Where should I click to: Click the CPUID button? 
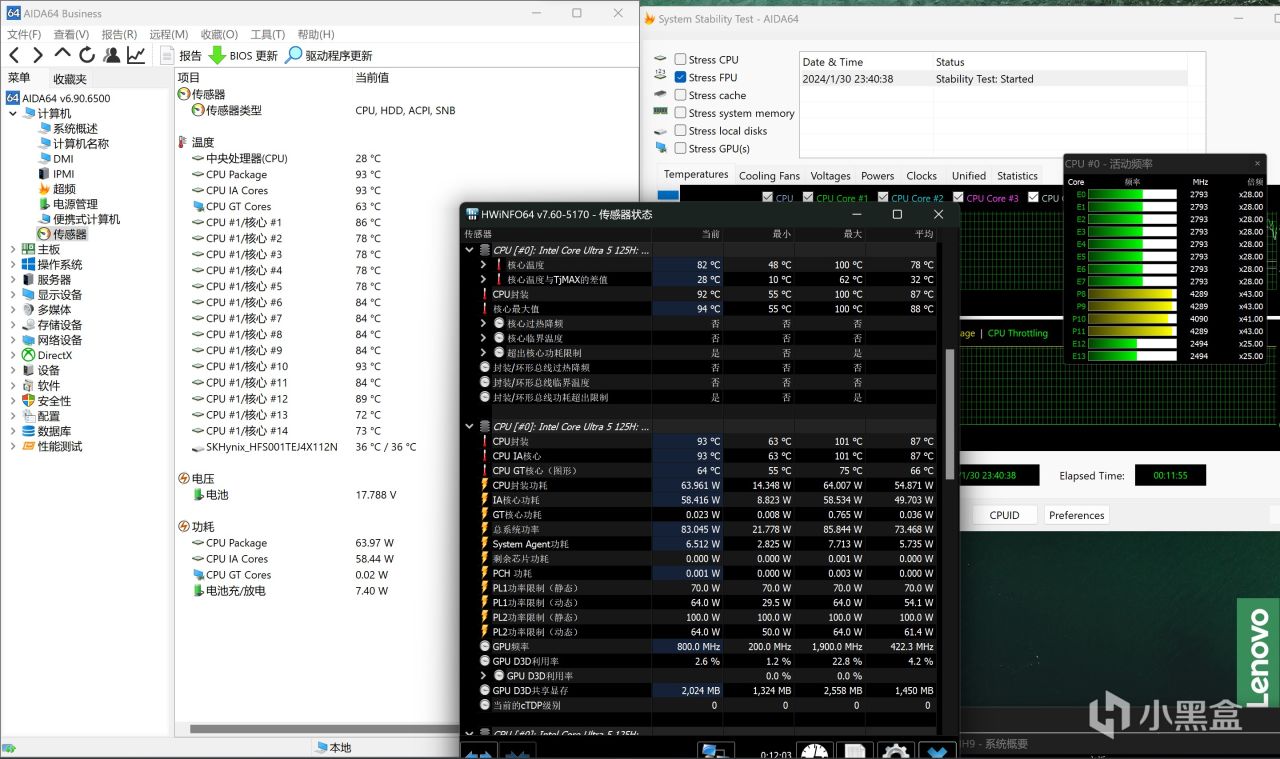[x=1004, y=515]
